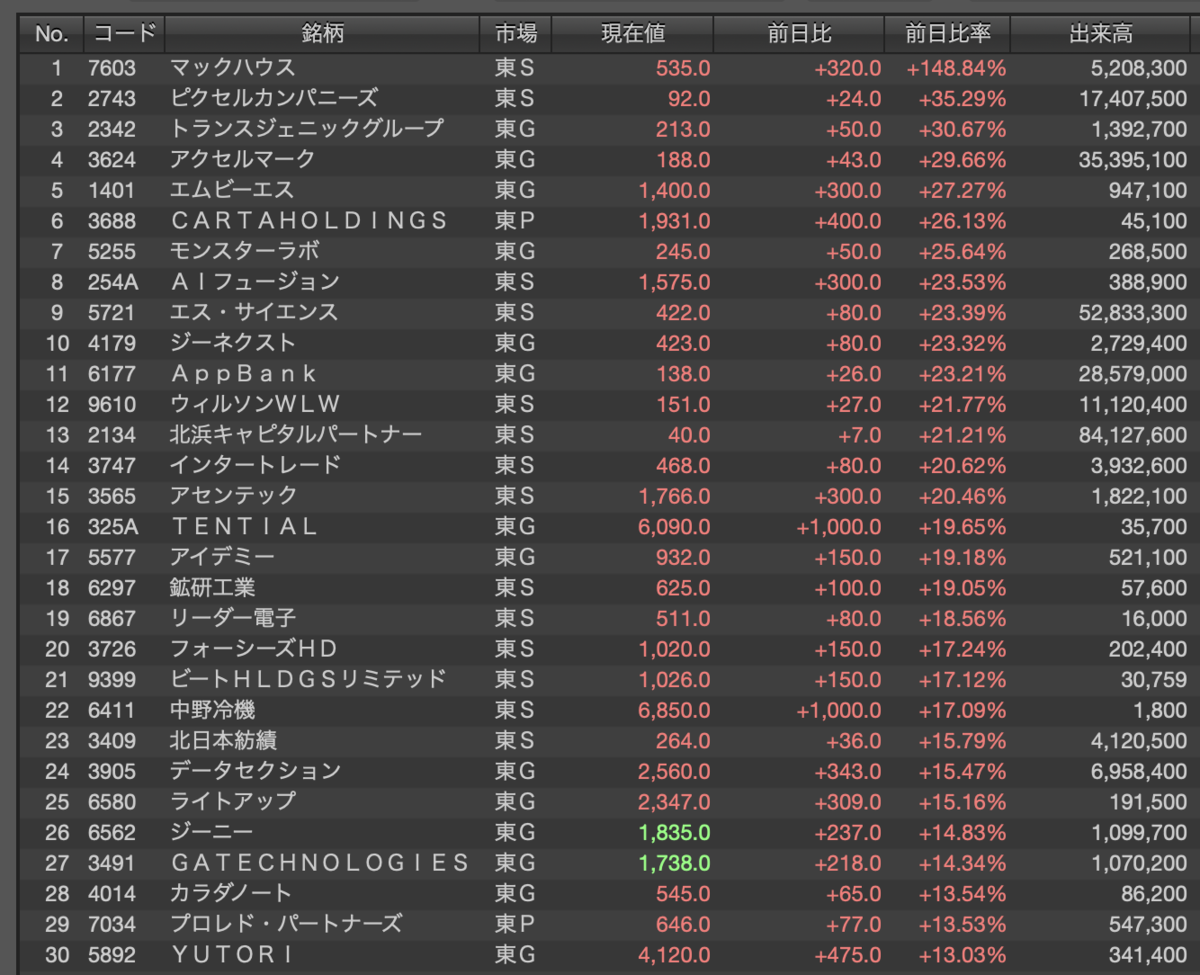Sort by the コード column header

click(125, 34)
